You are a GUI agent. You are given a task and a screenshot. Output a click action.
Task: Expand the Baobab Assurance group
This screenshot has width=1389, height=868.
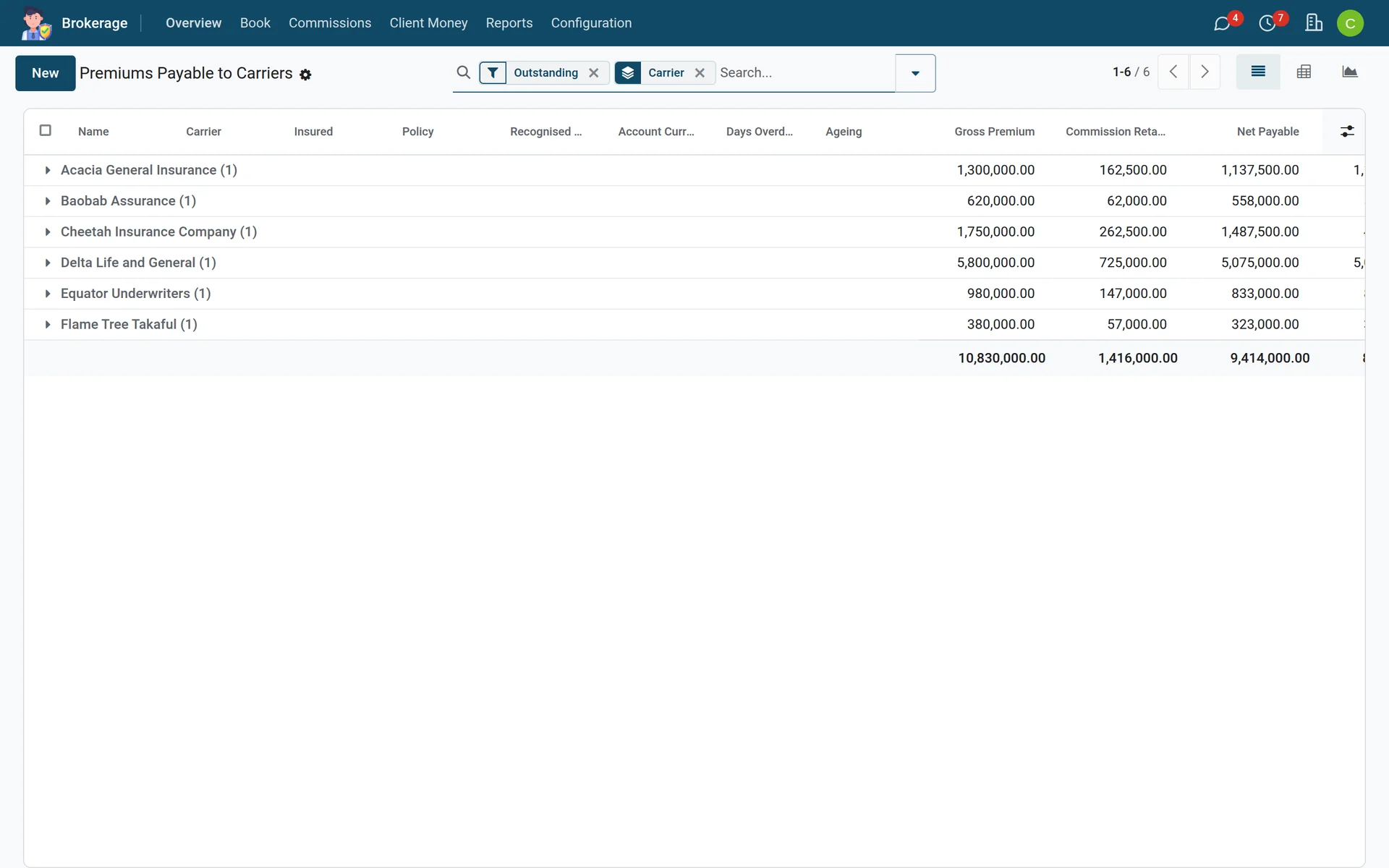pos(48,201)
